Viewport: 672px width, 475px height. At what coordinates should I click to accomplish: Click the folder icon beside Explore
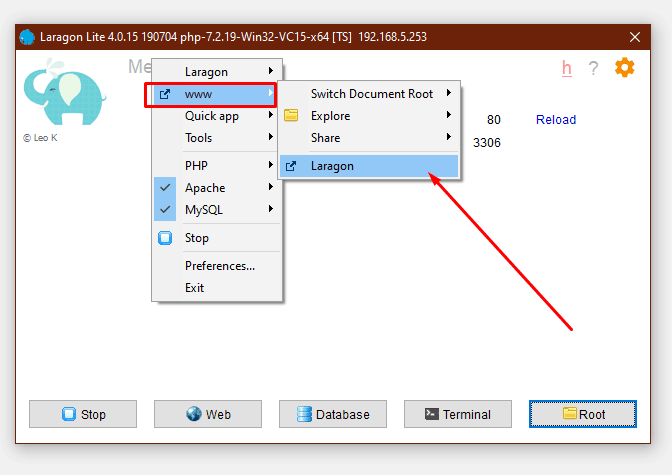coord(291,115)
